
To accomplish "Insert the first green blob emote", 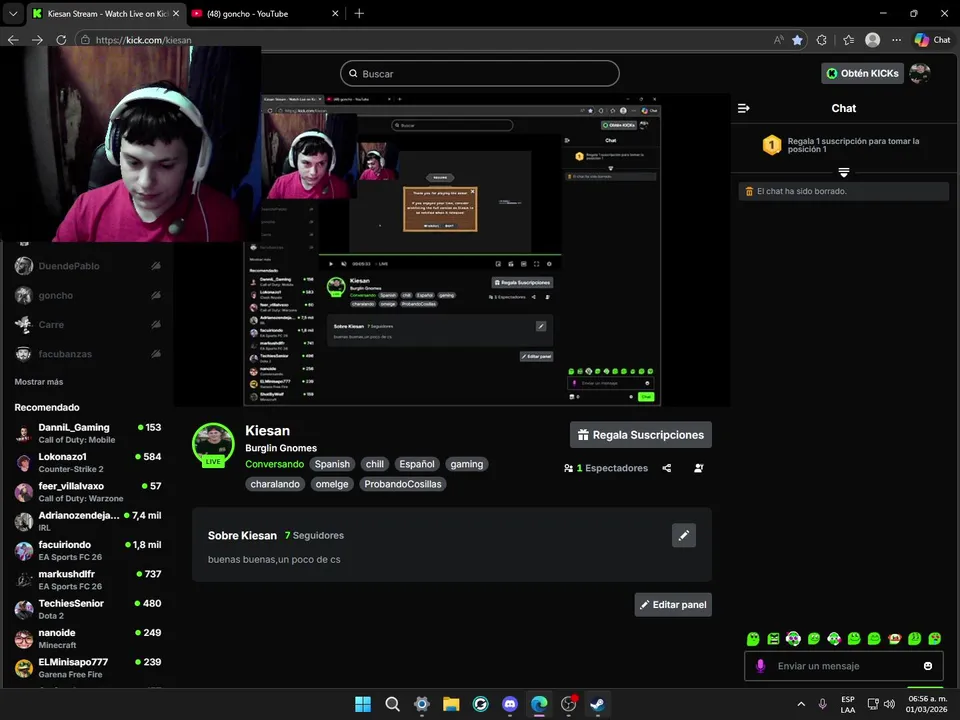I will coord(753,639).
